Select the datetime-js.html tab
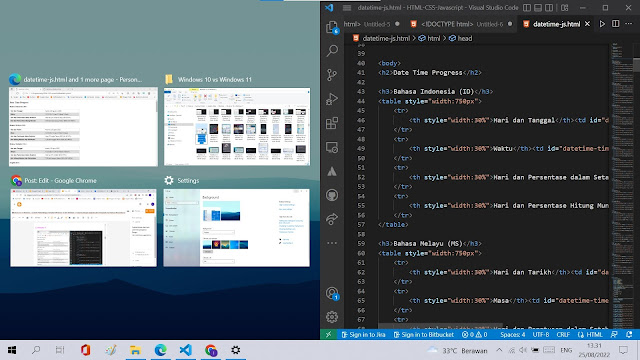 pyautogui.click(x=556, y=24)
